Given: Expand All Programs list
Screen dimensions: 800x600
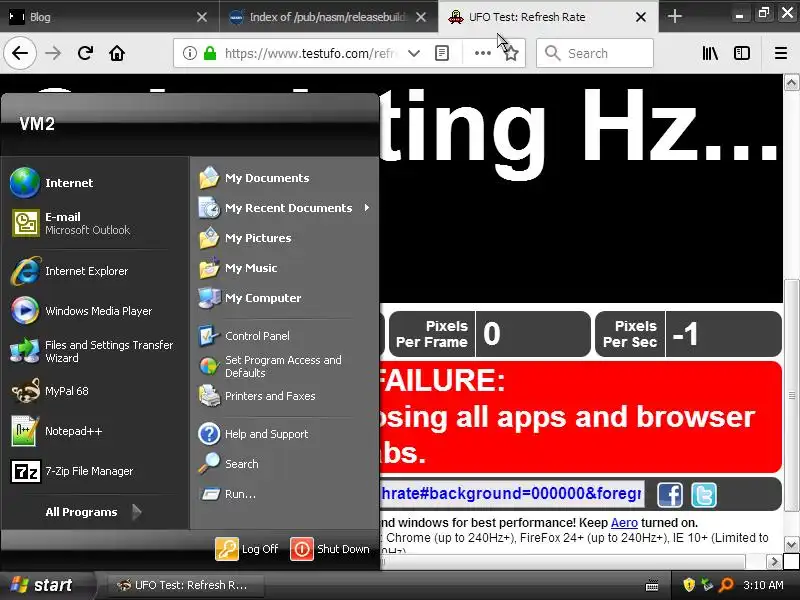Looking at the screenshot, I should [x=94, y=512].
